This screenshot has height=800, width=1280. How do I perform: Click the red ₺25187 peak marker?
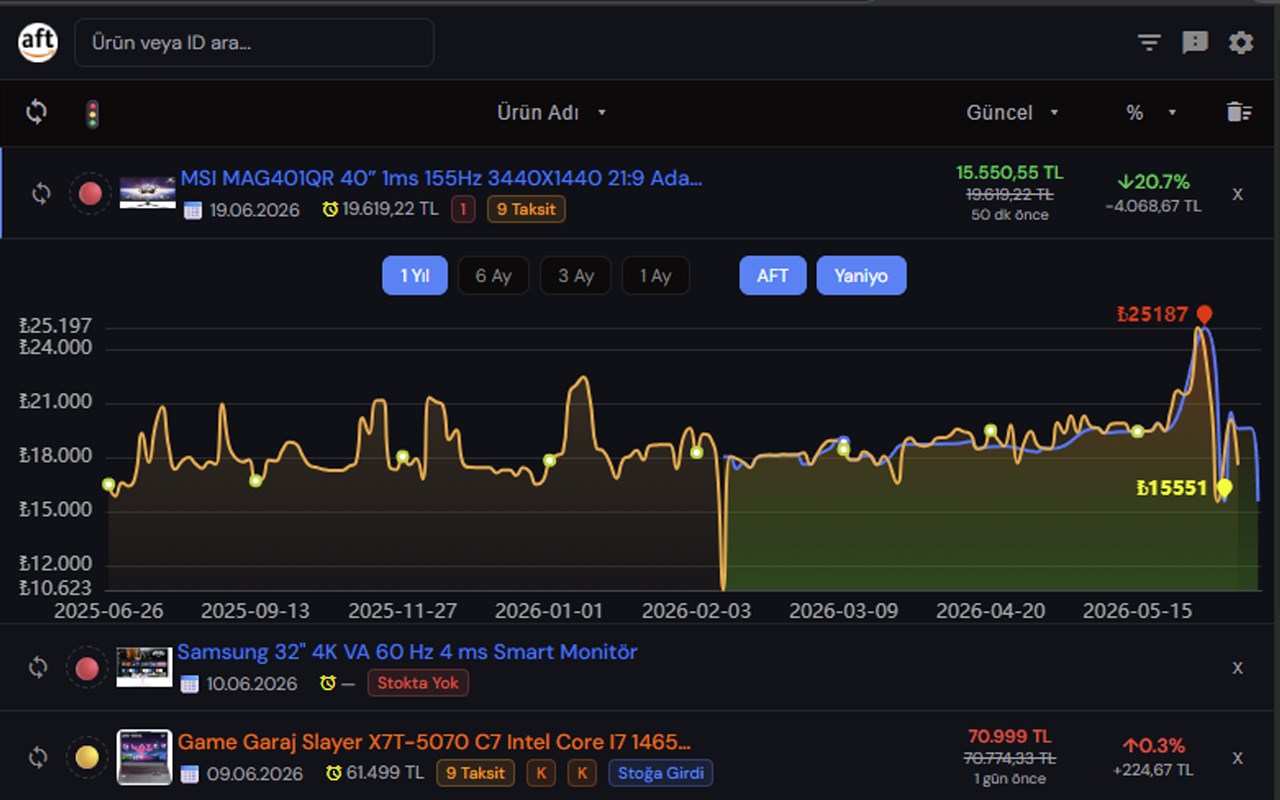[1204, 316]
